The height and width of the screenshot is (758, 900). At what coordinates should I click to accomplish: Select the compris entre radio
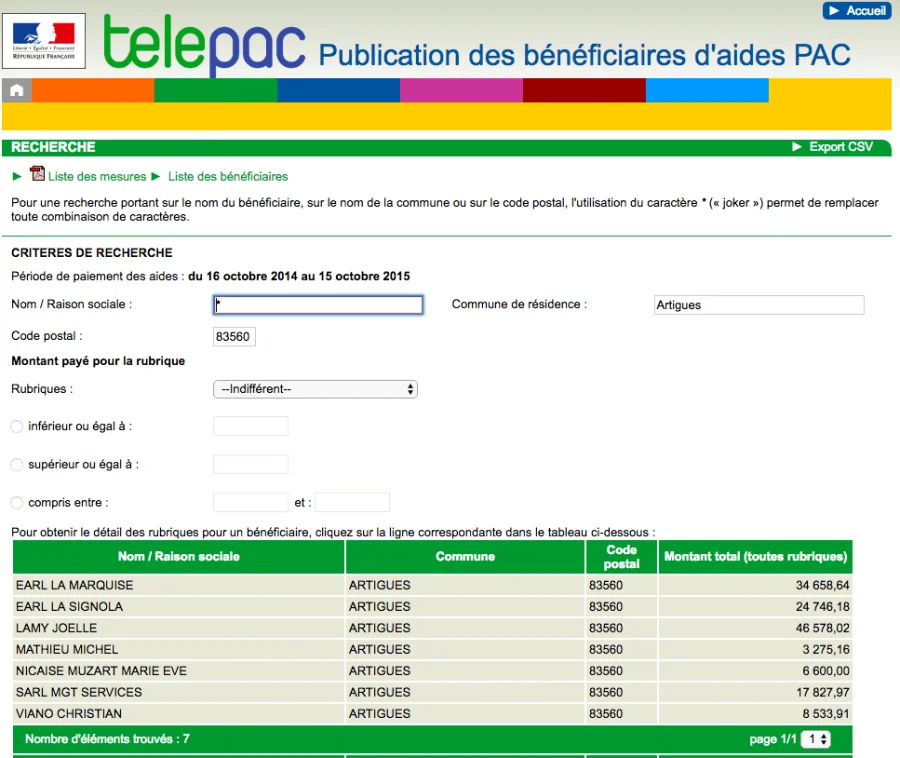click(17, 503)
